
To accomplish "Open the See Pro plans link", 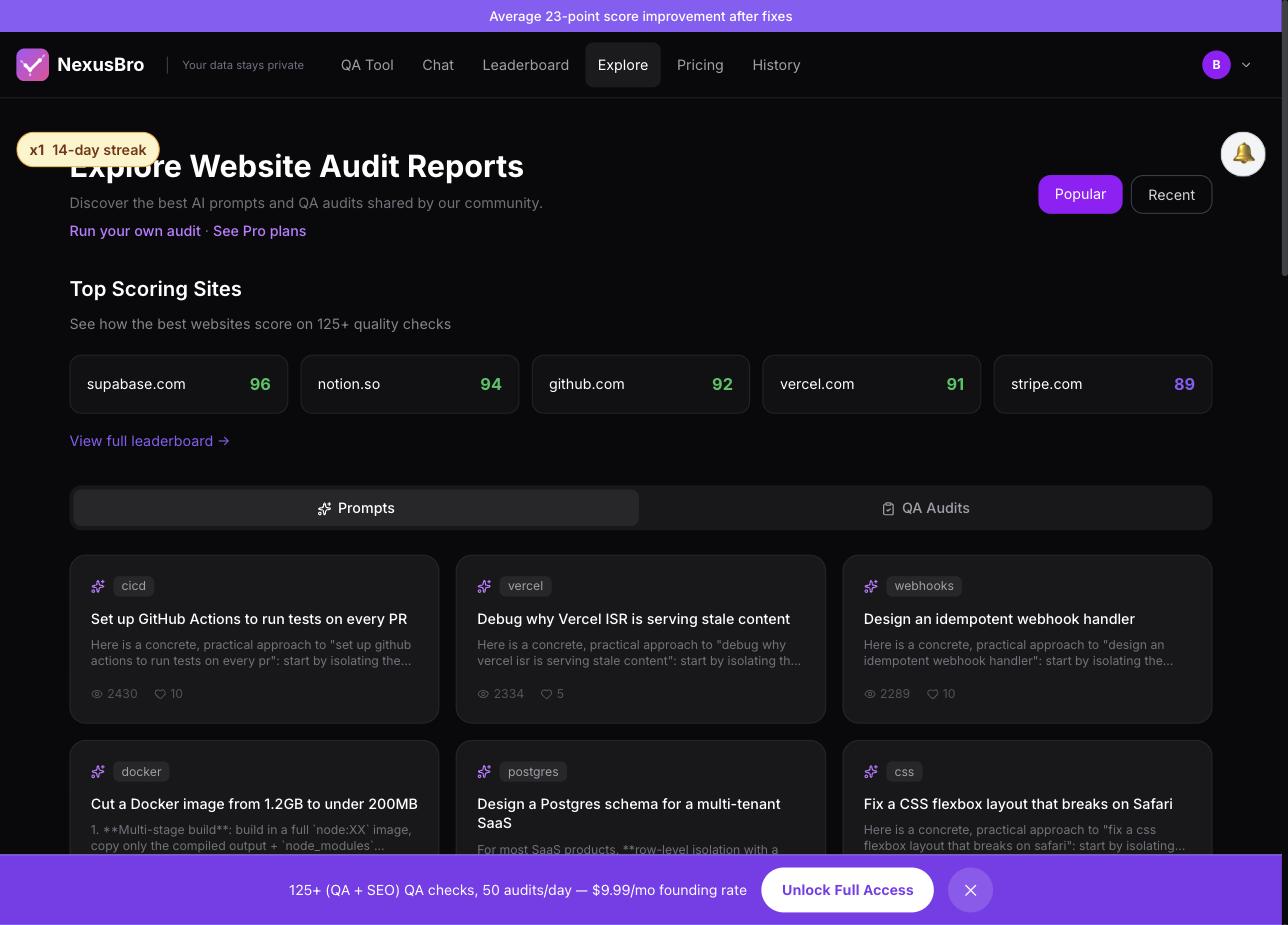I will pyautogui.click(x=260, y=231).
